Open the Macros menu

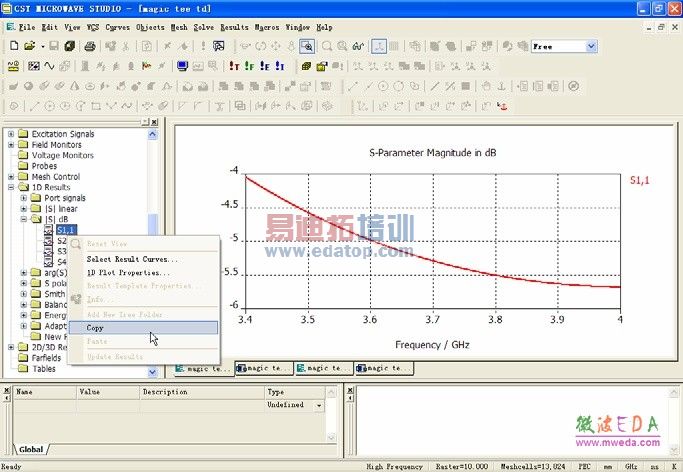(x=267, y=27)
